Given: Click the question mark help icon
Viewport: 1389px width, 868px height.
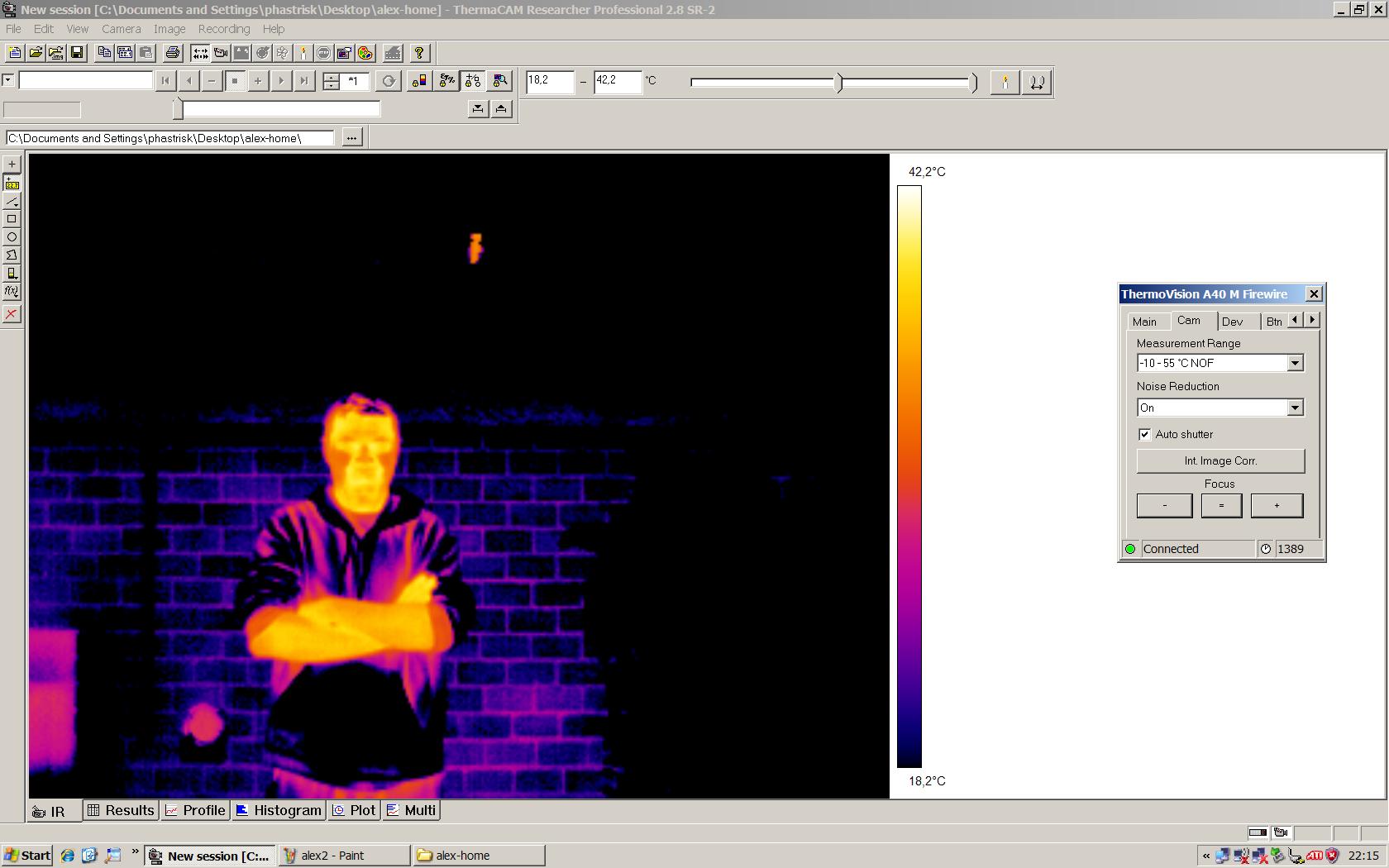Looking at the screenshot, I should coord(419,53).
